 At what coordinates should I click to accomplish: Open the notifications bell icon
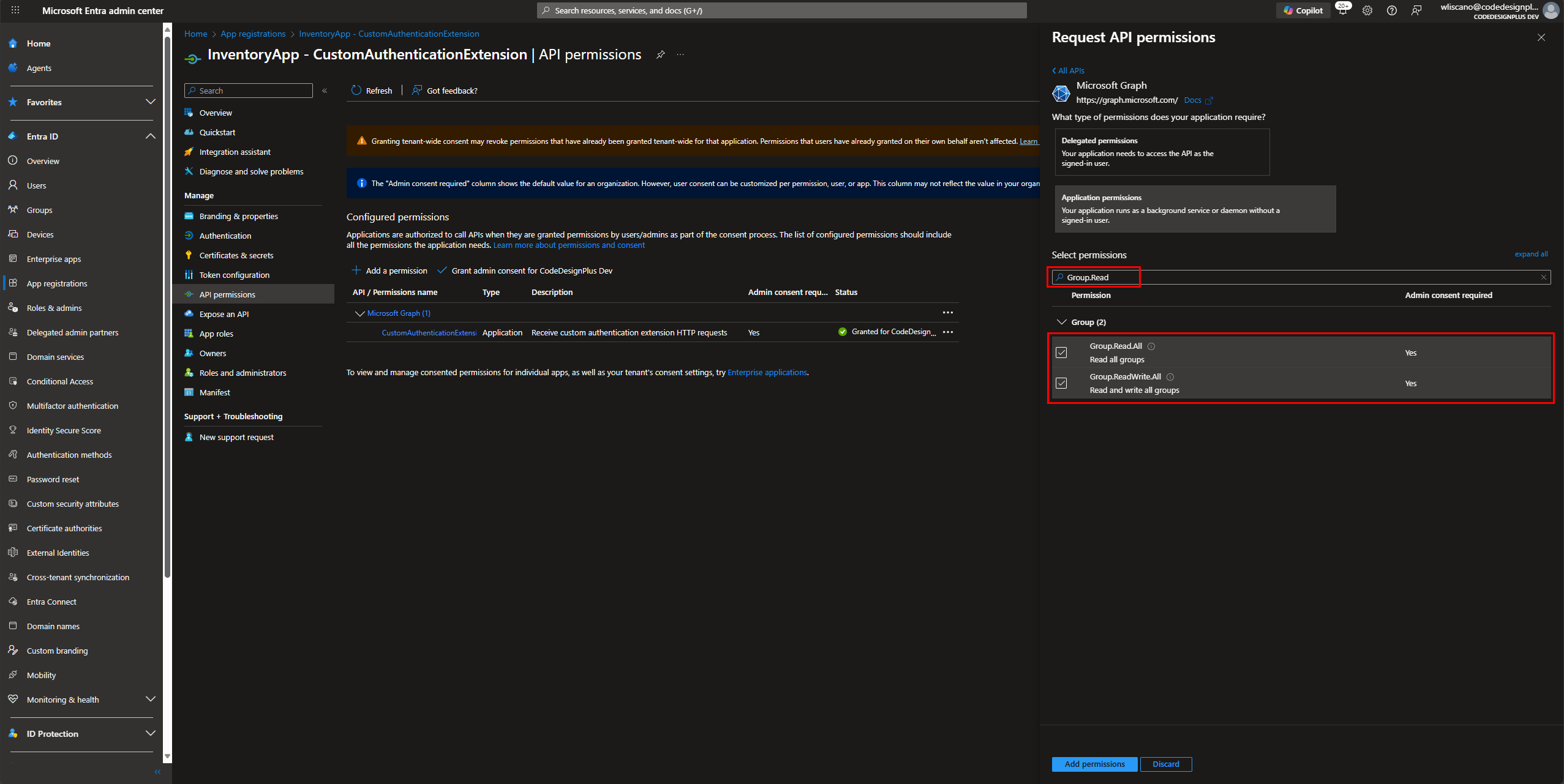click(1342, 10)
